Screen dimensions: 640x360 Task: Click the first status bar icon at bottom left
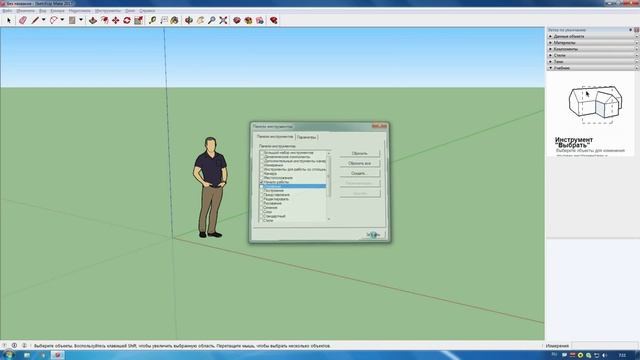tap(4, 345)
